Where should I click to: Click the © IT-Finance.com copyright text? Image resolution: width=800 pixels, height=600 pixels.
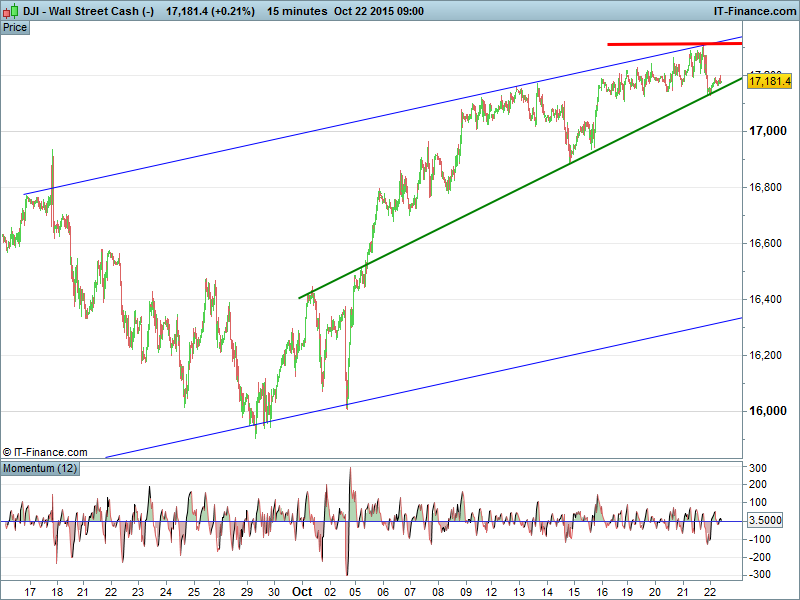45,452
